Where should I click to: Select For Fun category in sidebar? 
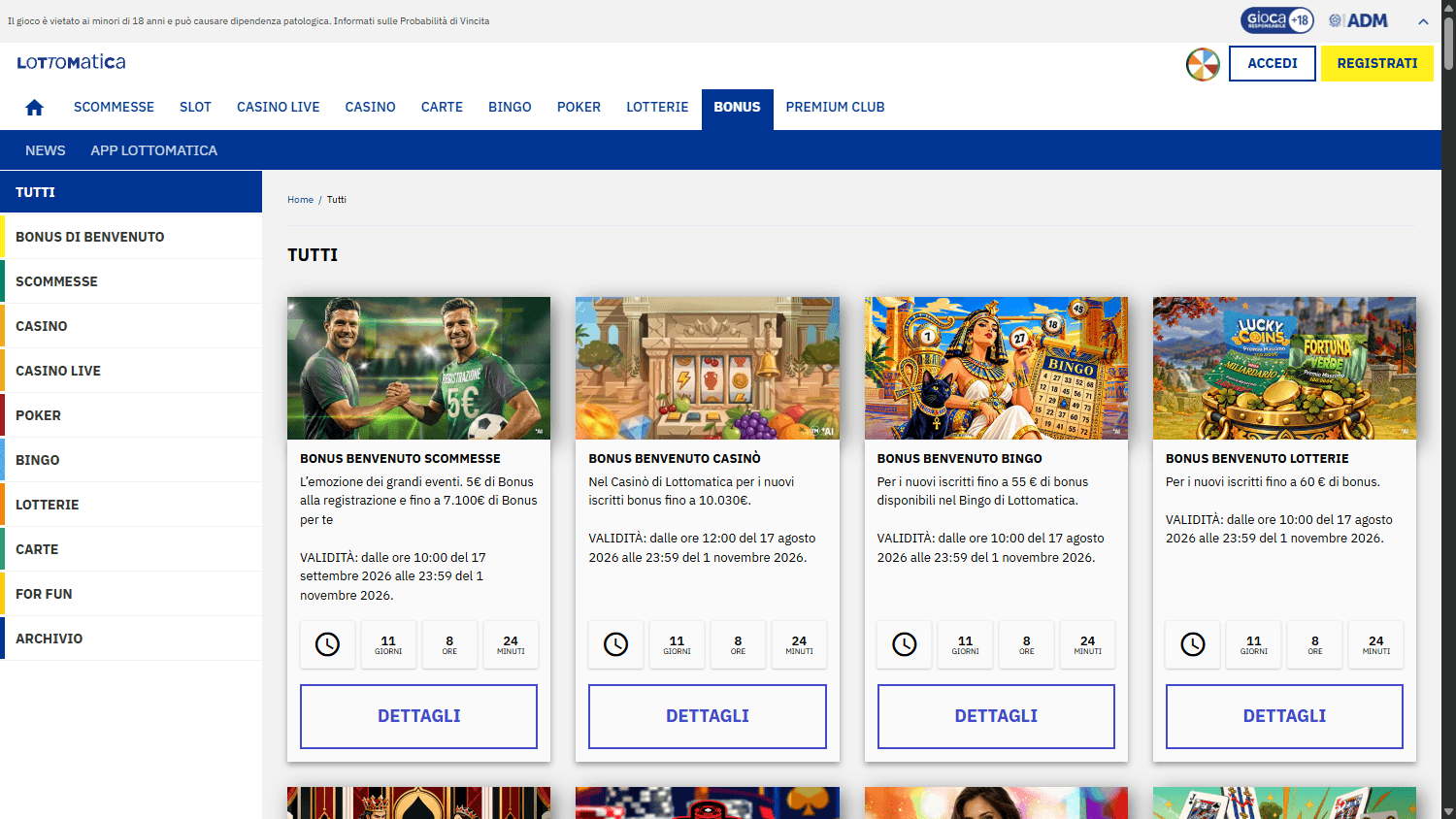point(131,594)
